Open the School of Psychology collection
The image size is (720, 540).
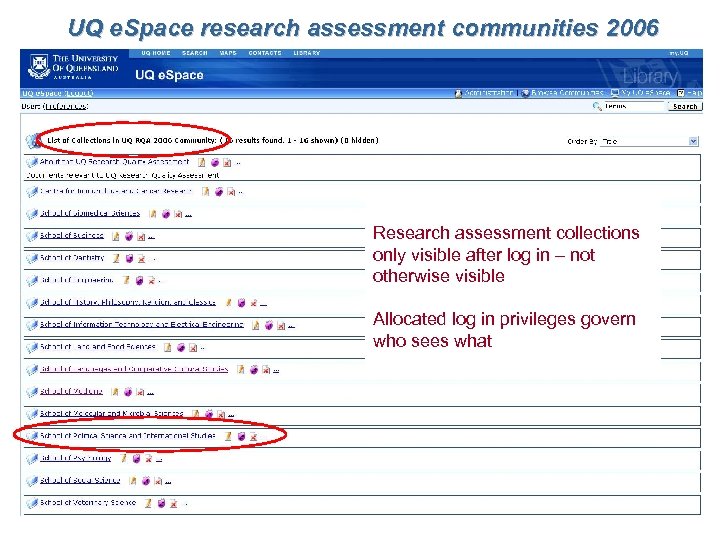(76, 458)
